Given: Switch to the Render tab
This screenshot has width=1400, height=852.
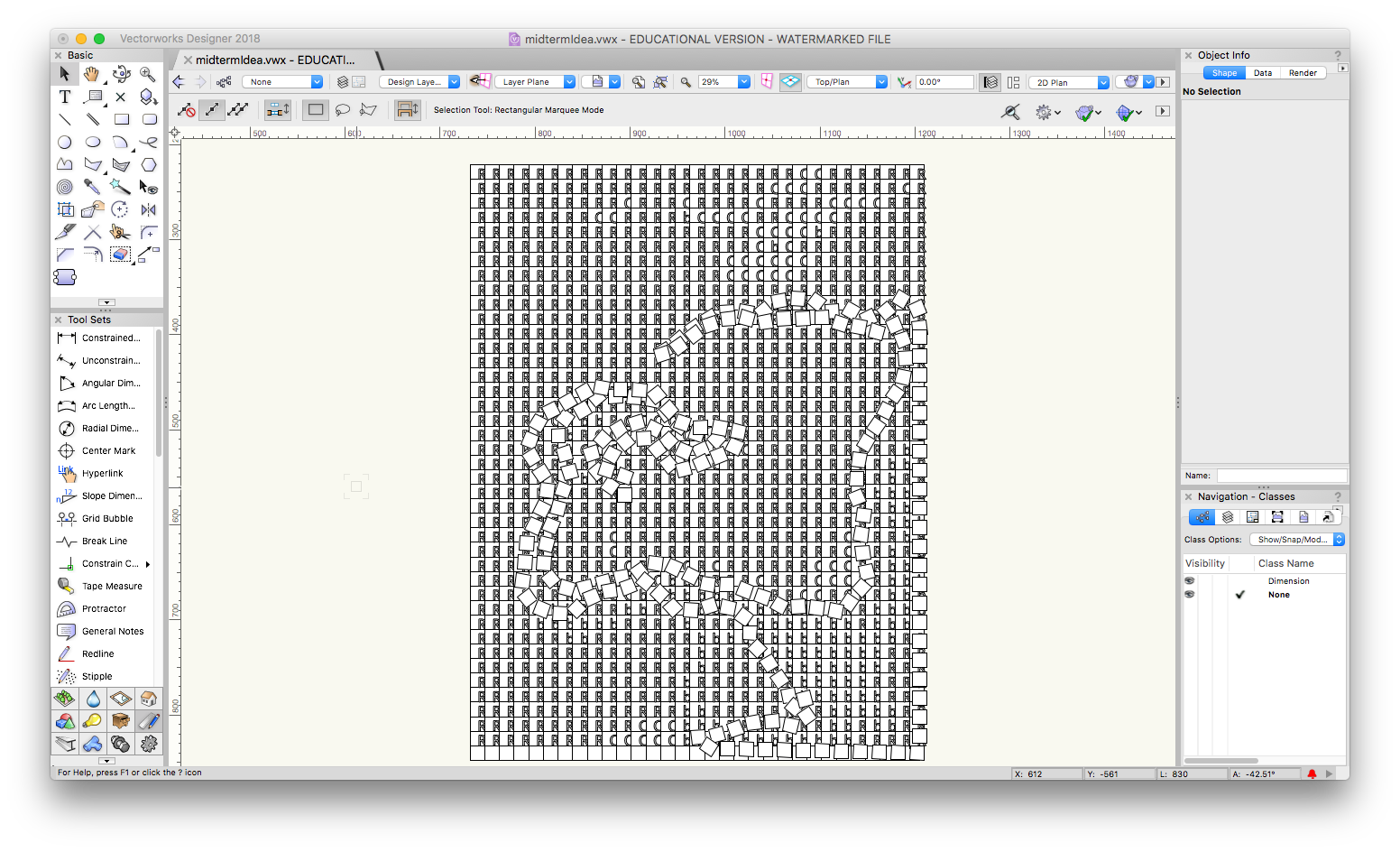Looking at the screenshot, I should (x=1303, y=73).
